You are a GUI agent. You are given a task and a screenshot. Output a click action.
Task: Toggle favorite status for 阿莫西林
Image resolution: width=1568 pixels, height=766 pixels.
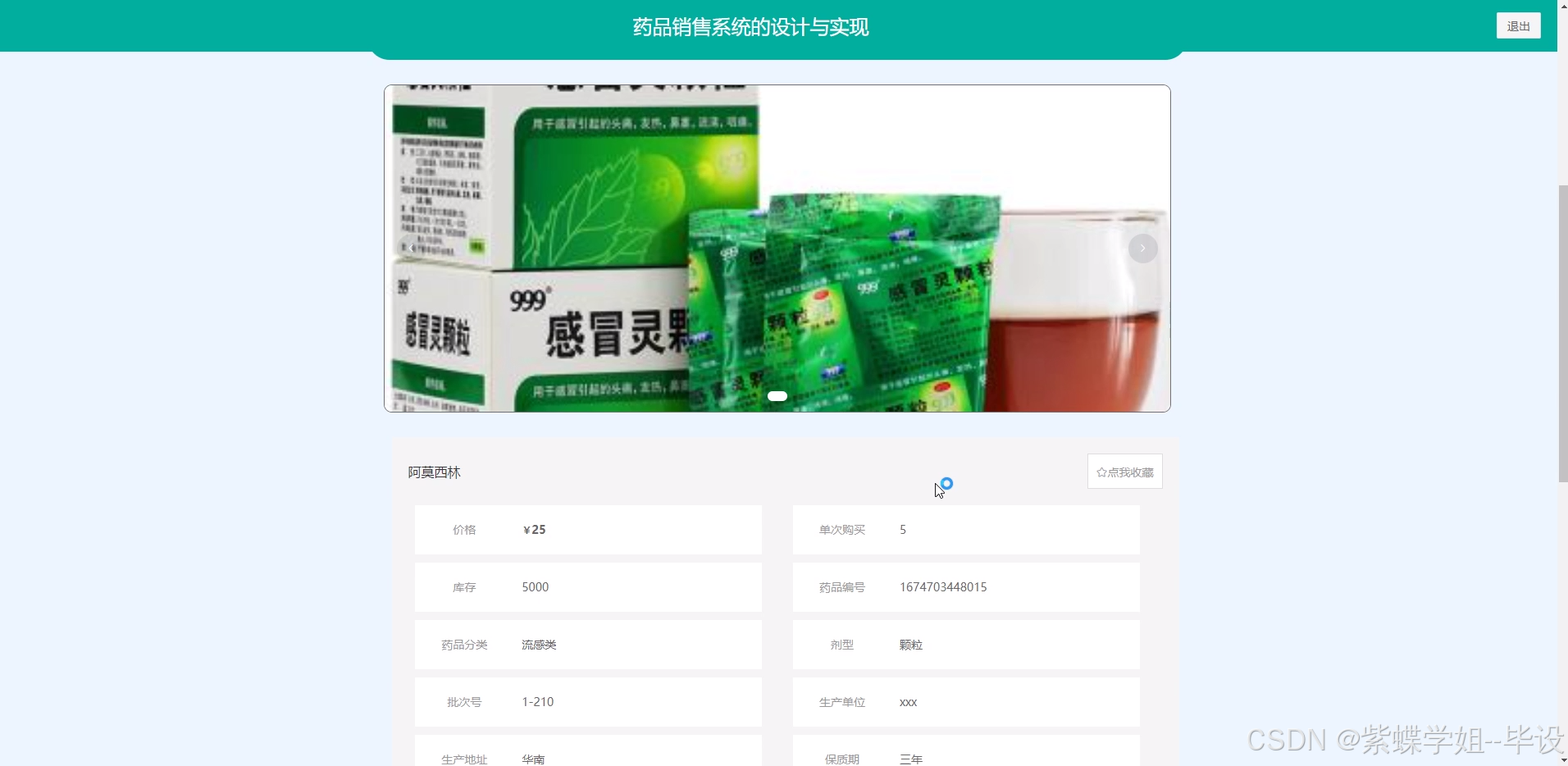pyautogui.click(x=1124, y=472)
